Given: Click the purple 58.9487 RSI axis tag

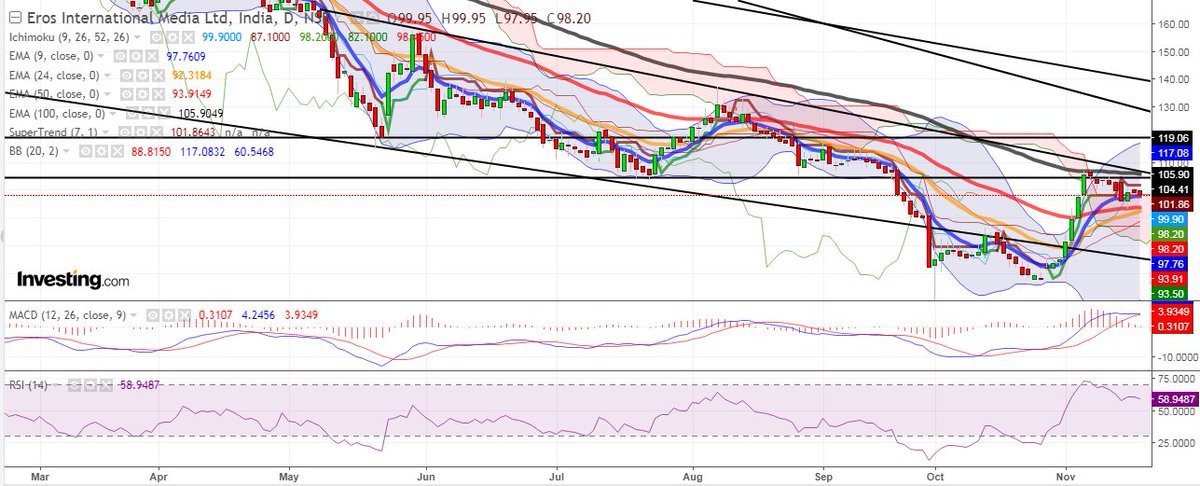Looking at the screenshot, I should [x=1175, y=398].
